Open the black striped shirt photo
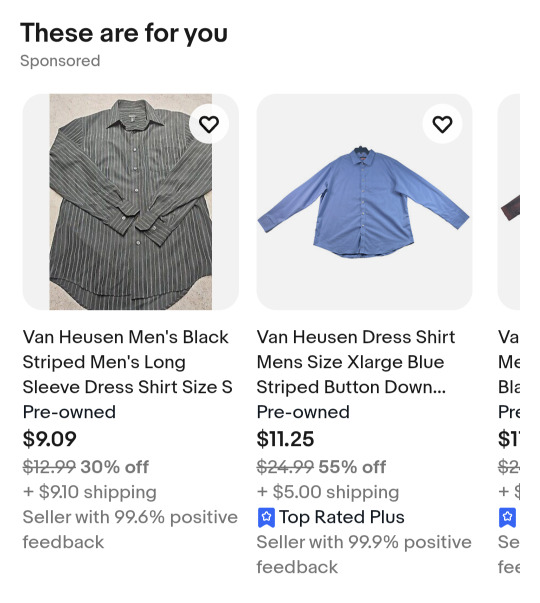 (130, 202)
